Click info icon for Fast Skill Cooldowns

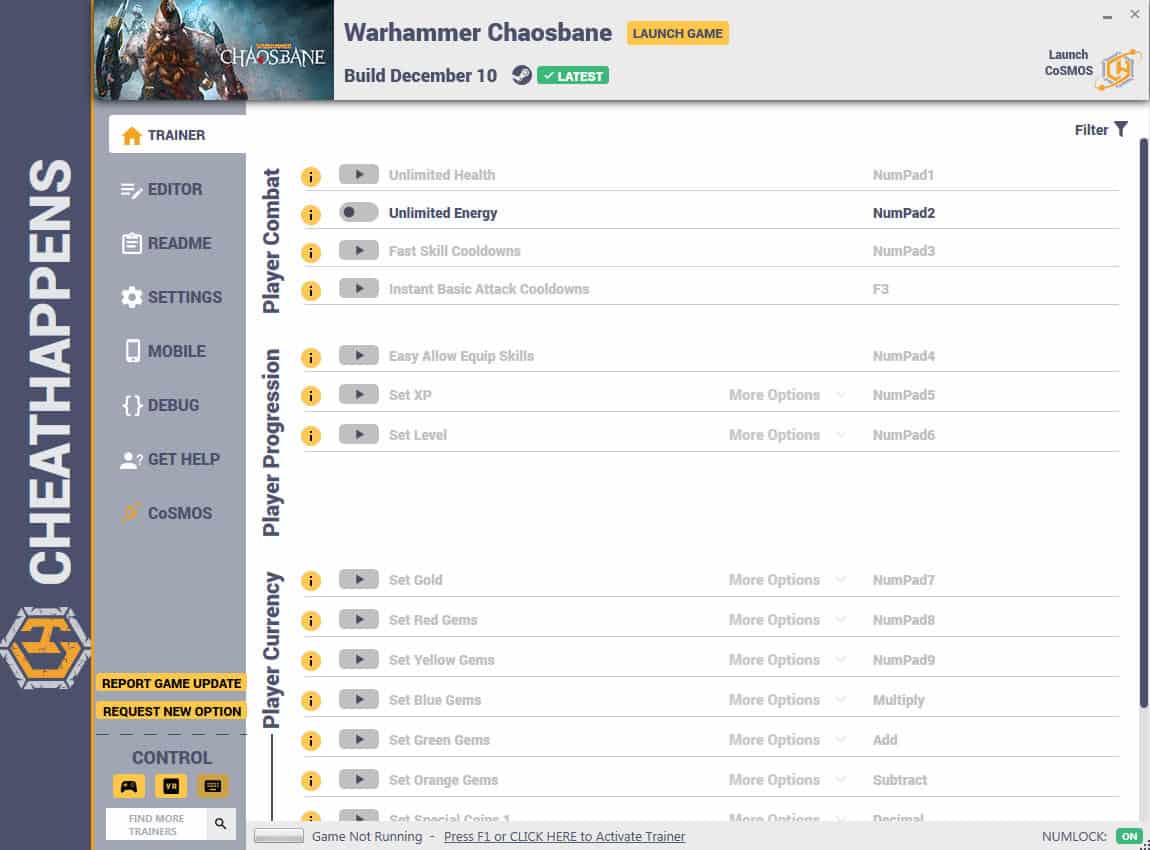click(311, 253)
